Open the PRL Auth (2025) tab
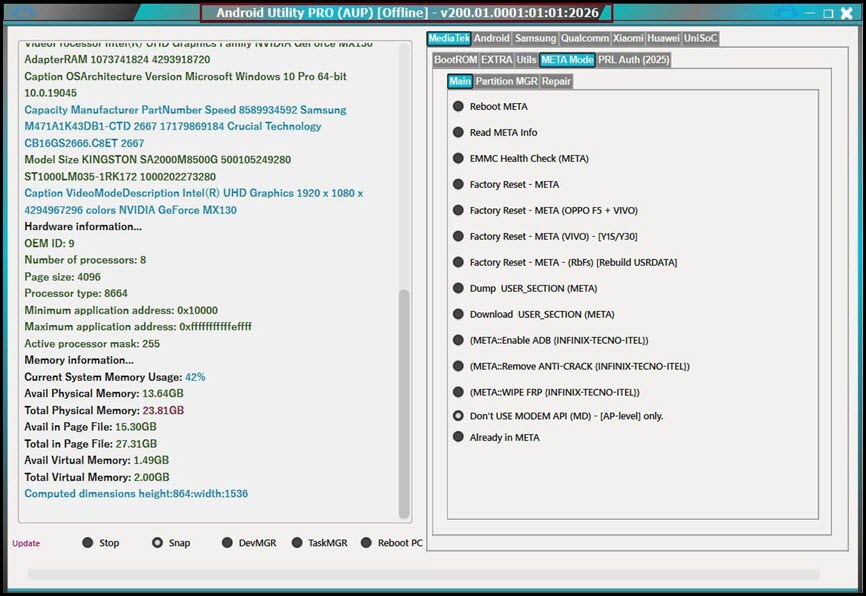The width and height of the screenshot is (866, 596). [633, 60]
